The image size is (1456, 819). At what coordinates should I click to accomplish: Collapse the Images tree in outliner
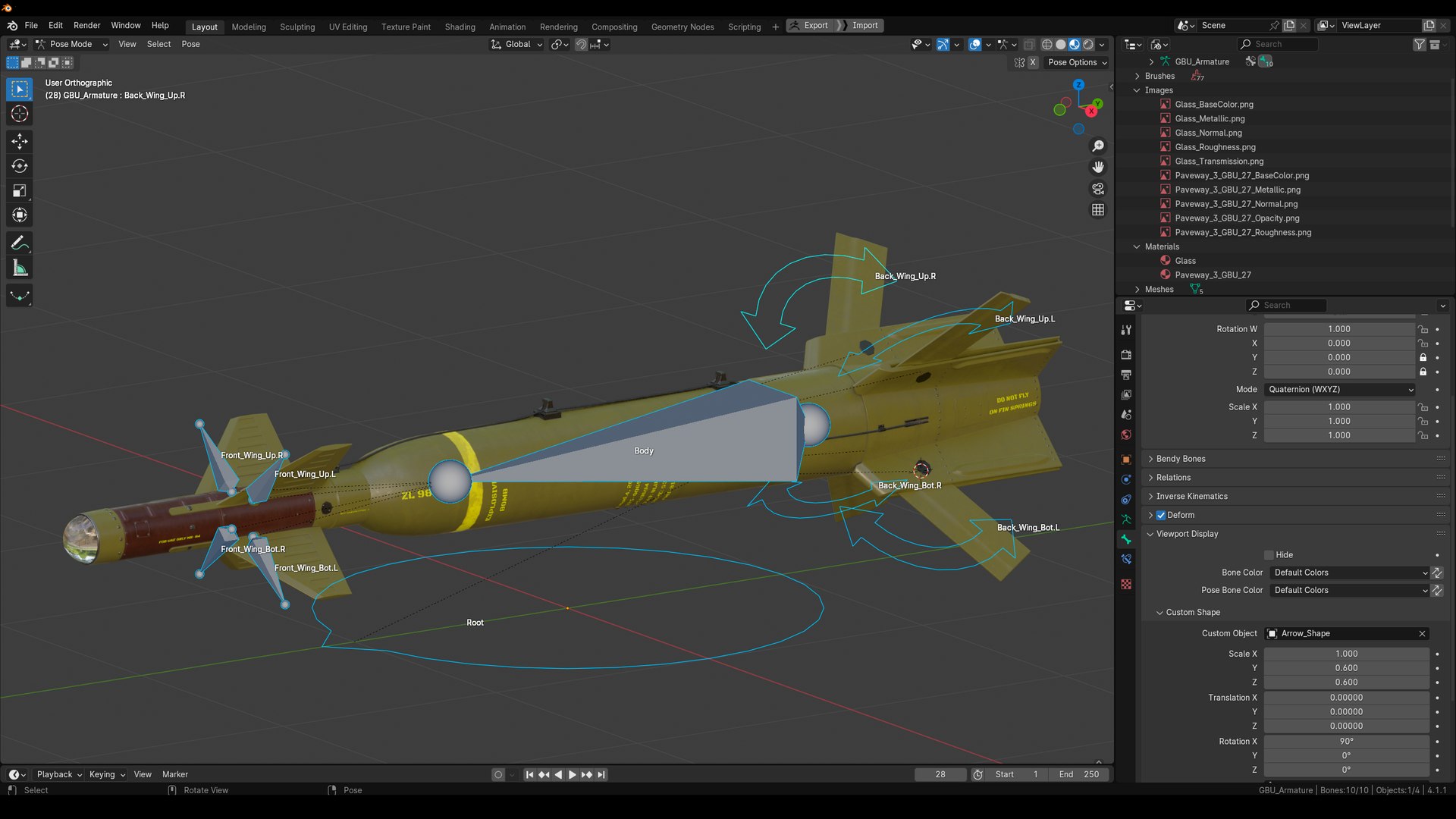1137,90
